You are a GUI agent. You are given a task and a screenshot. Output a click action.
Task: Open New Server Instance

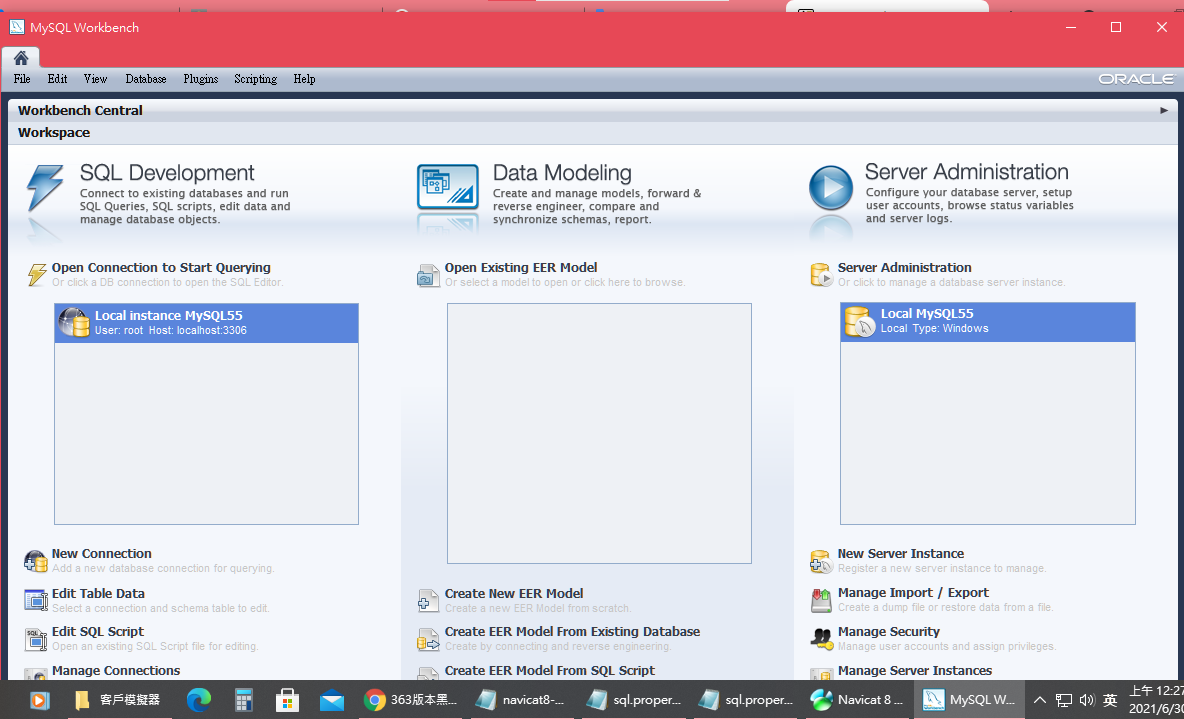(x=901, y=554)
